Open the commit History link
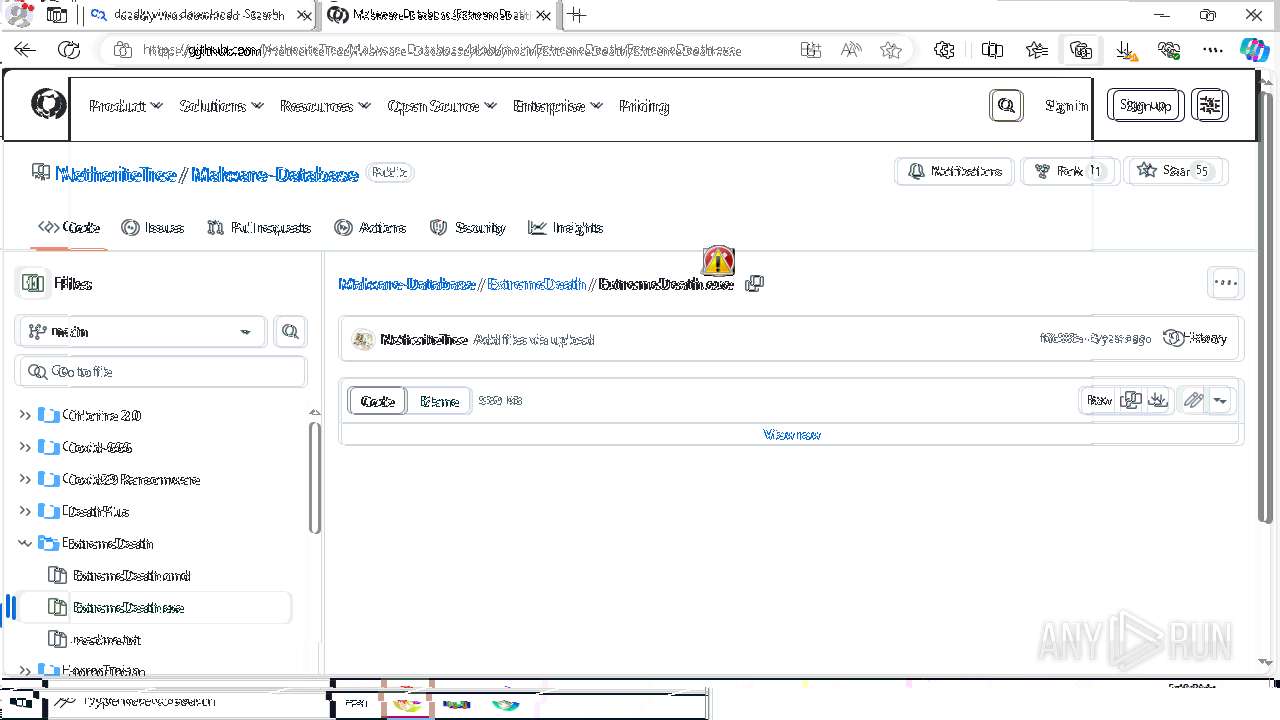The height and width of the screenshot is (720, 1280). click(1195, 338)
